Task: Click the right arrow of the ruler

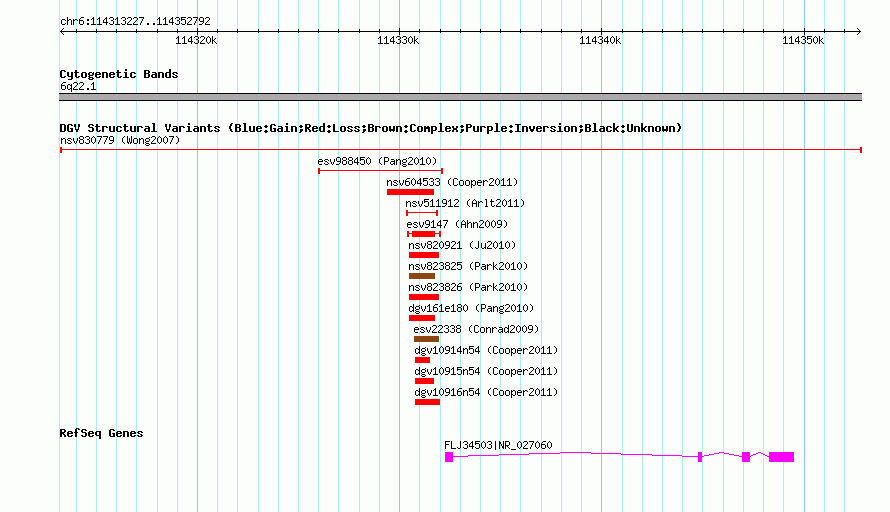Action: 858,32
